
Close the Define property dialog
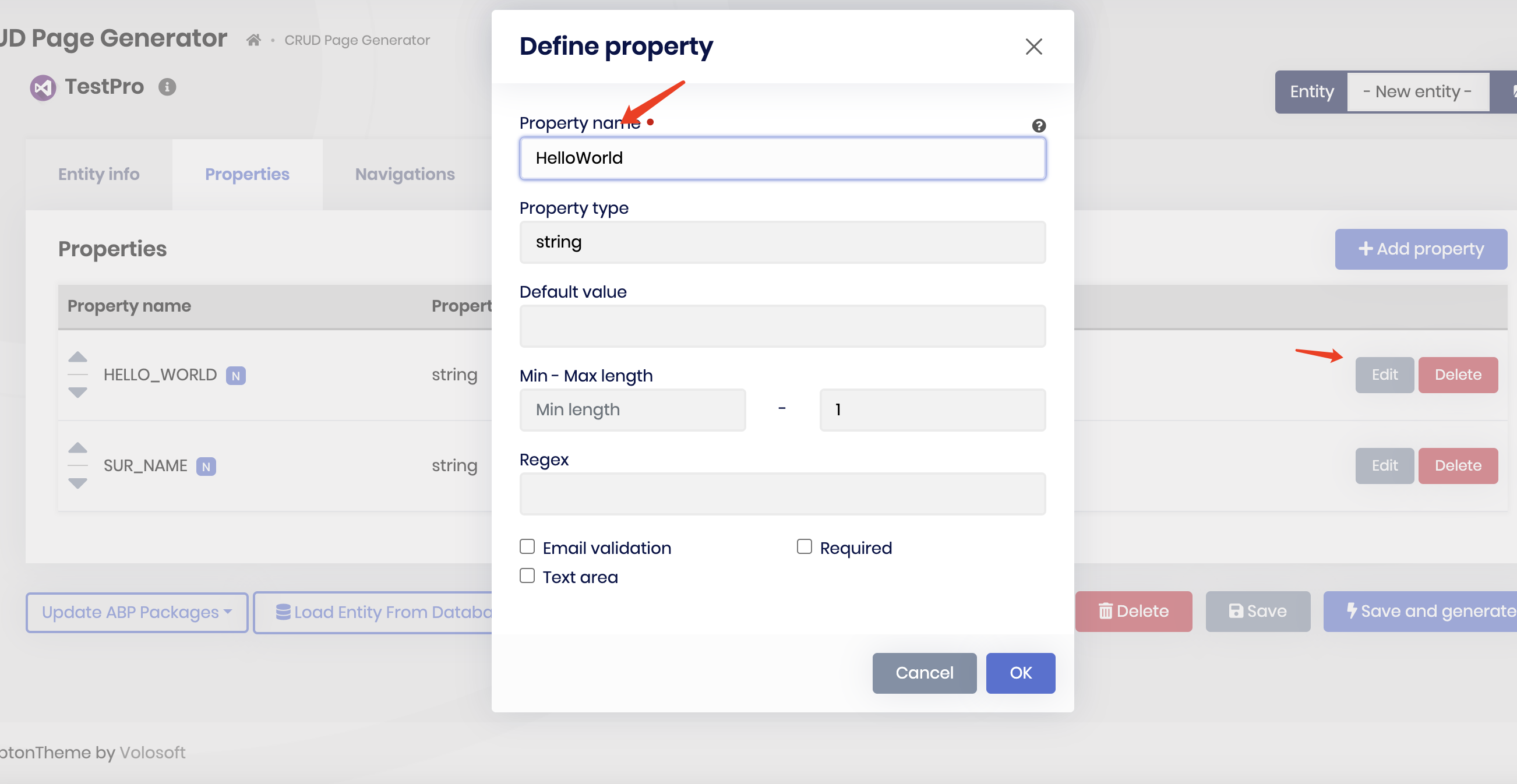point(1033,47)
